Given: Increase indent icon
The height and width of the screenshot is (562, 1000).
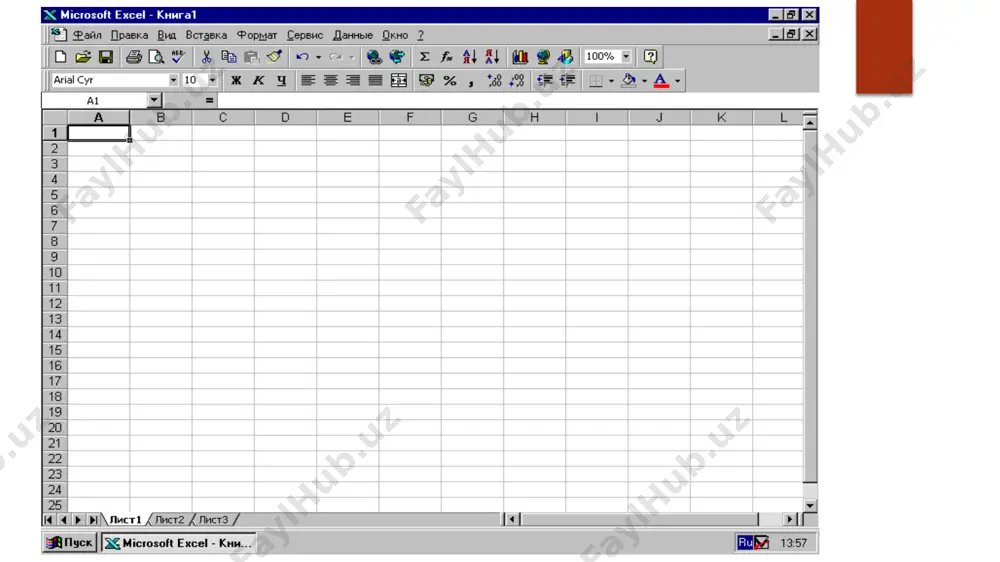Looking at the screenshot, I should point(568,80).
